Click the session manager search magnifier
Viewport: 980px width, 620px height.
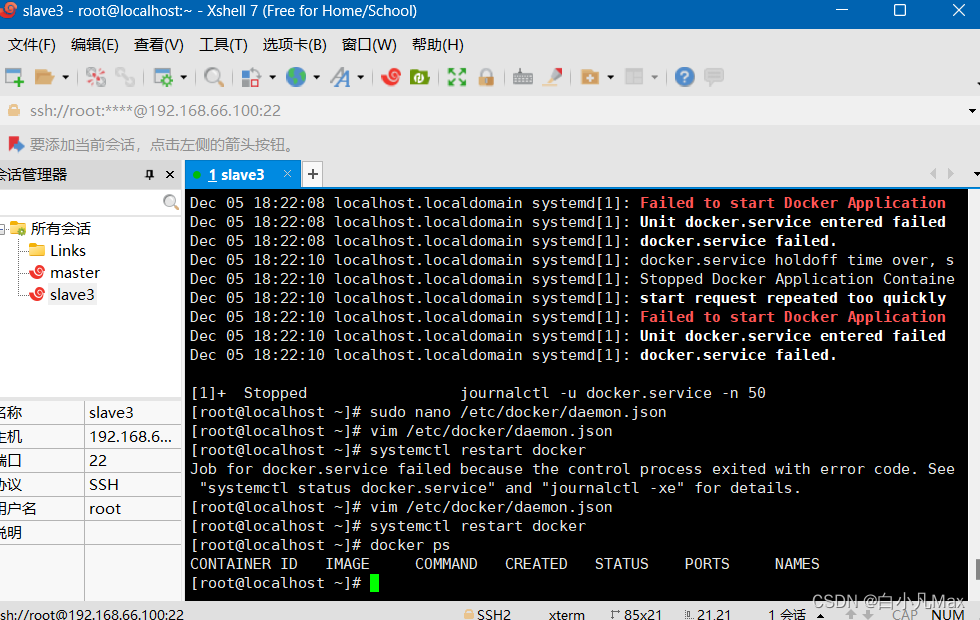tap(170, 202)
